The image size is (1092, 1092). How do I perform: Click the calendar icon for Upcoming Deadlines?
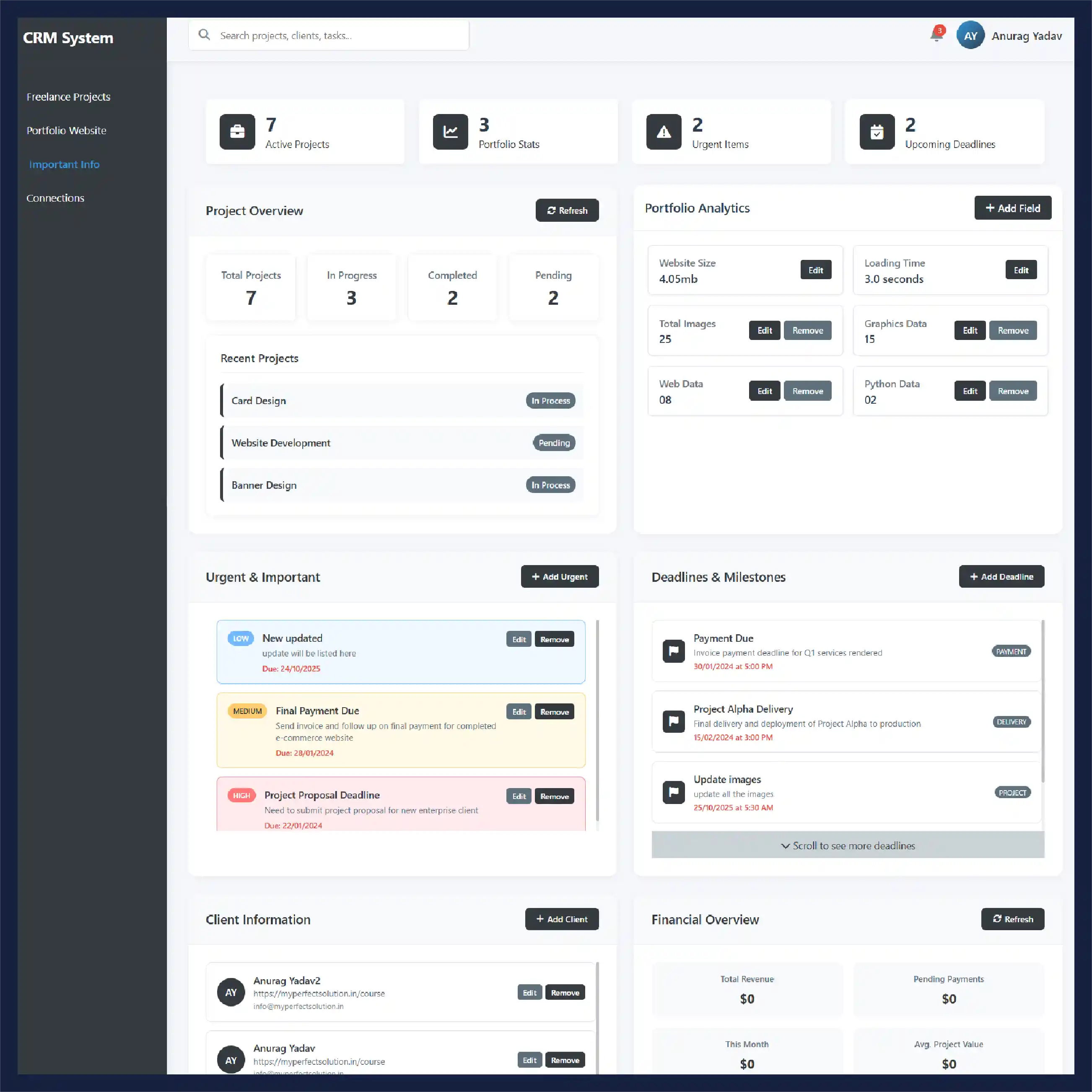(x=877, y=132)
